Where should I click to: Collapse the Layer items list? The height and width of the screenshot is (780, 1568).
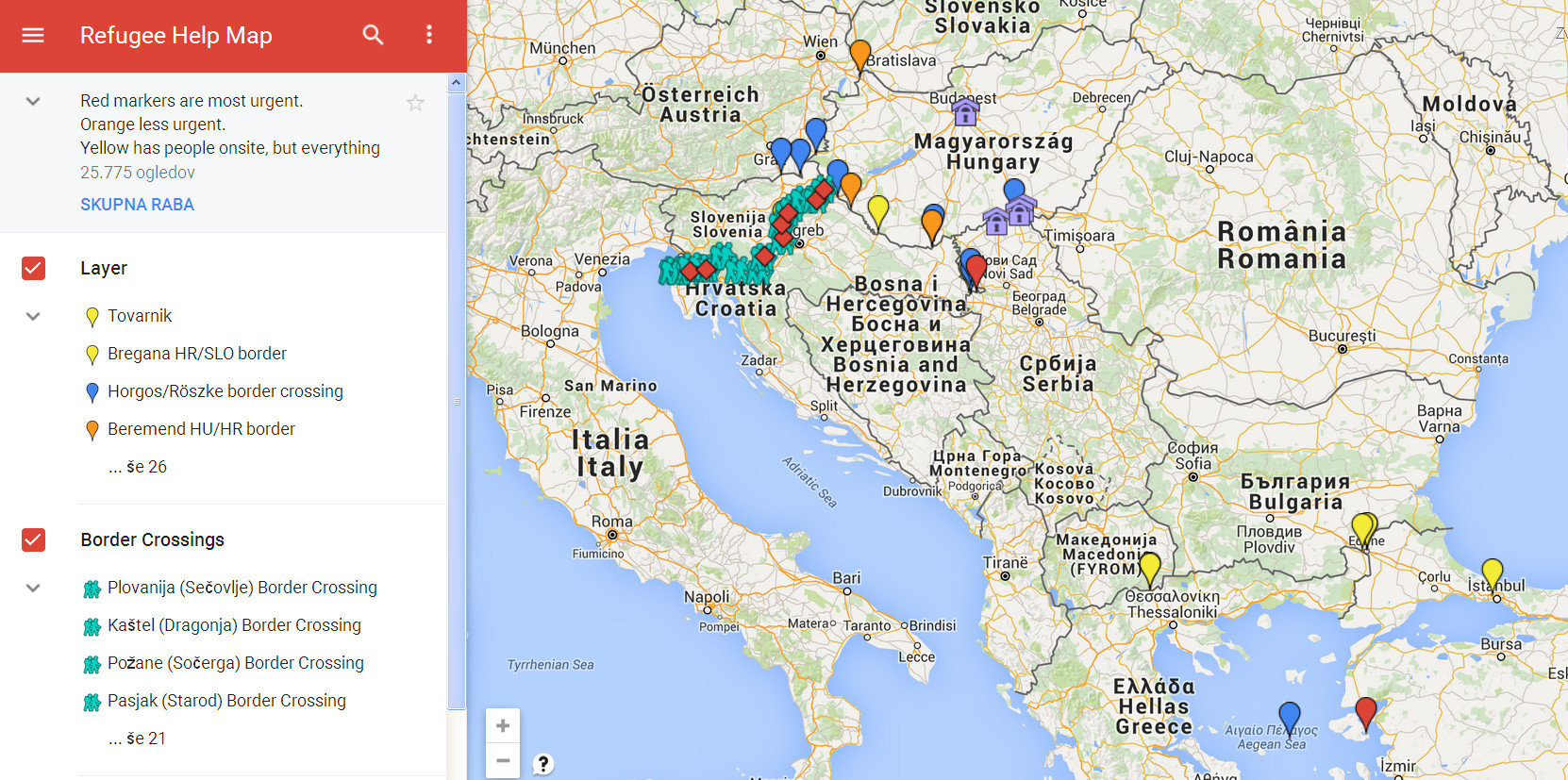33,316
